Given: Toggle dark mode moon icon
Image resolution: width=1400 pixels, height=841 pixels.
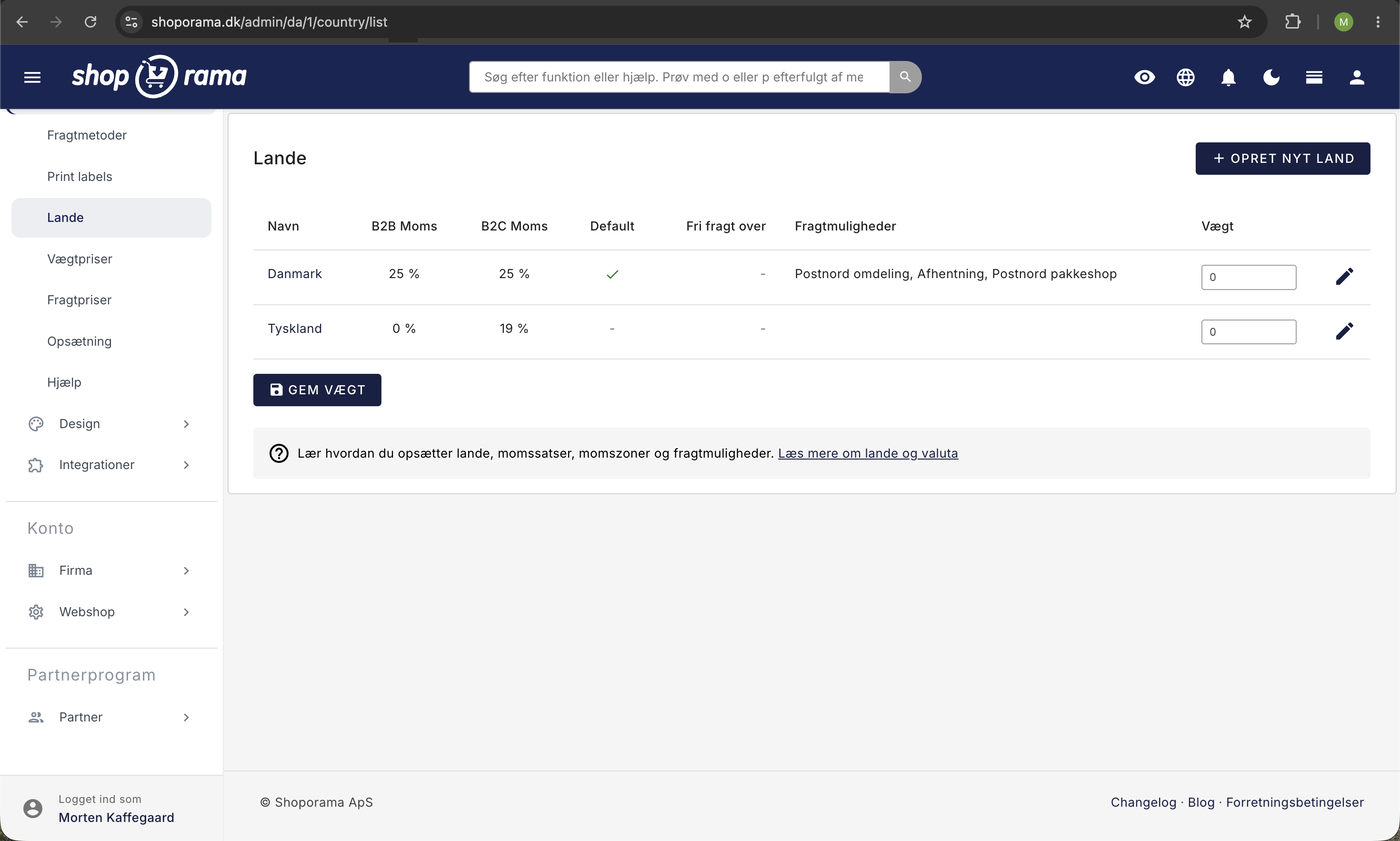Looking at the screenshot, I should click(x=1272, y=77).
